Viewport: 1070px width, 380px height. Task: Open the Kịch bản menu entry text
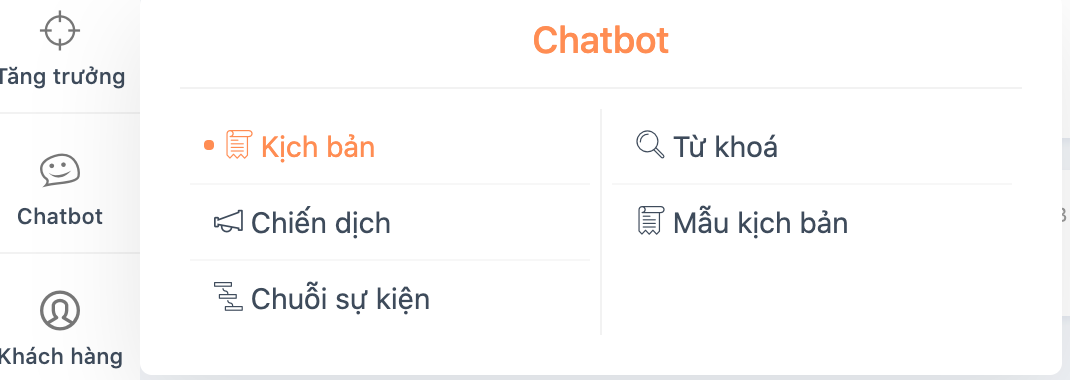318,147
